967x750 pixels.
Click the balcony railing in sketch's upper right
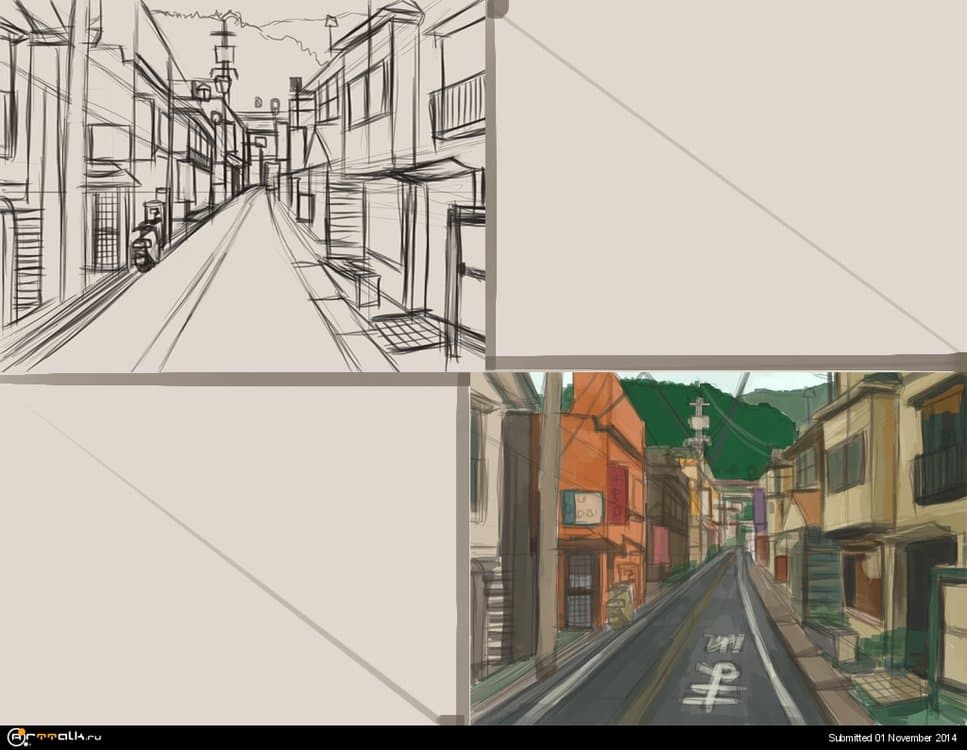pos(458,105)
